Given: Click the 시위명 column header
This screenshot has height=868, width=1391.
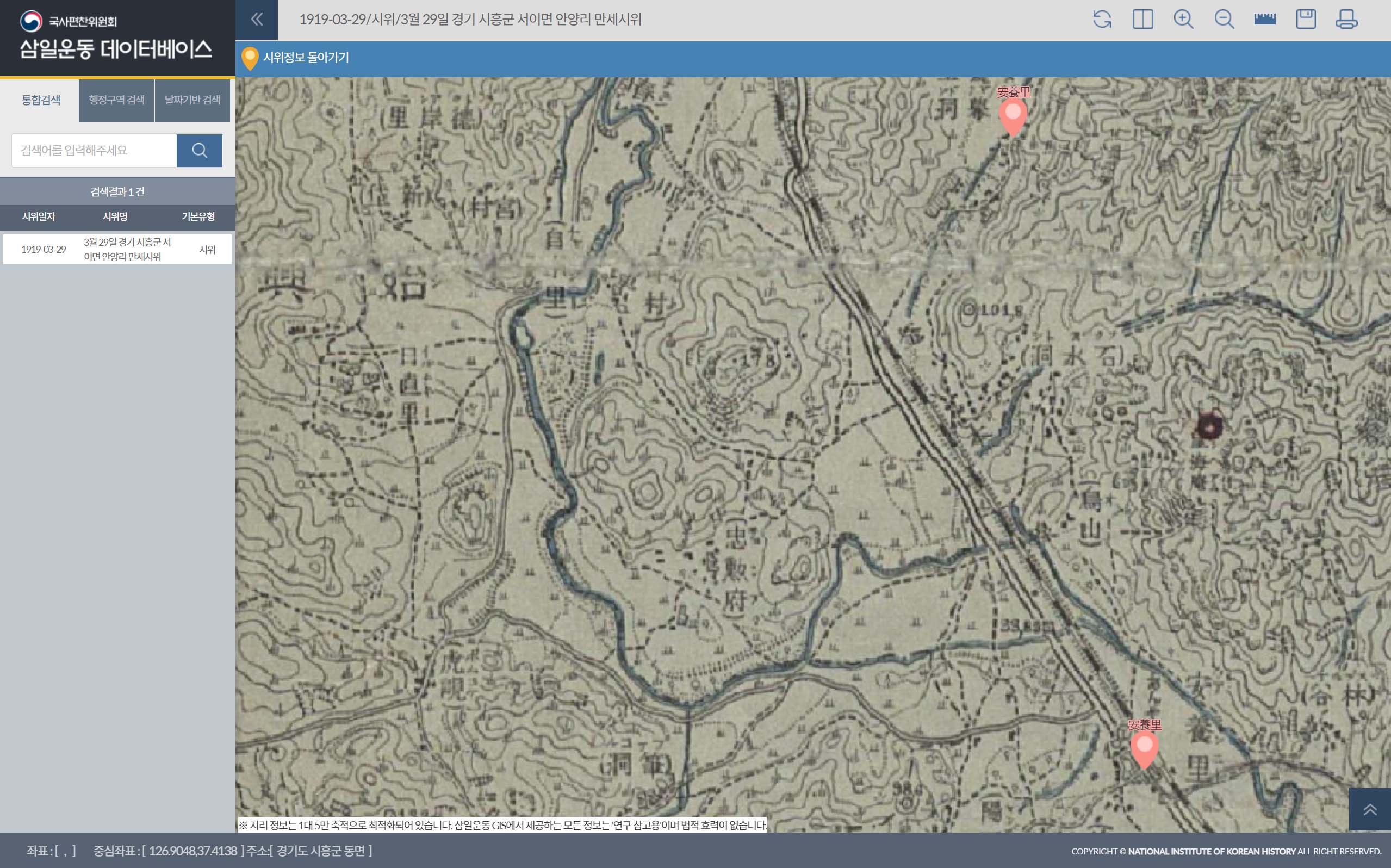Looking at the screenshot, I should pyautogui.click(x=115, y=216).
